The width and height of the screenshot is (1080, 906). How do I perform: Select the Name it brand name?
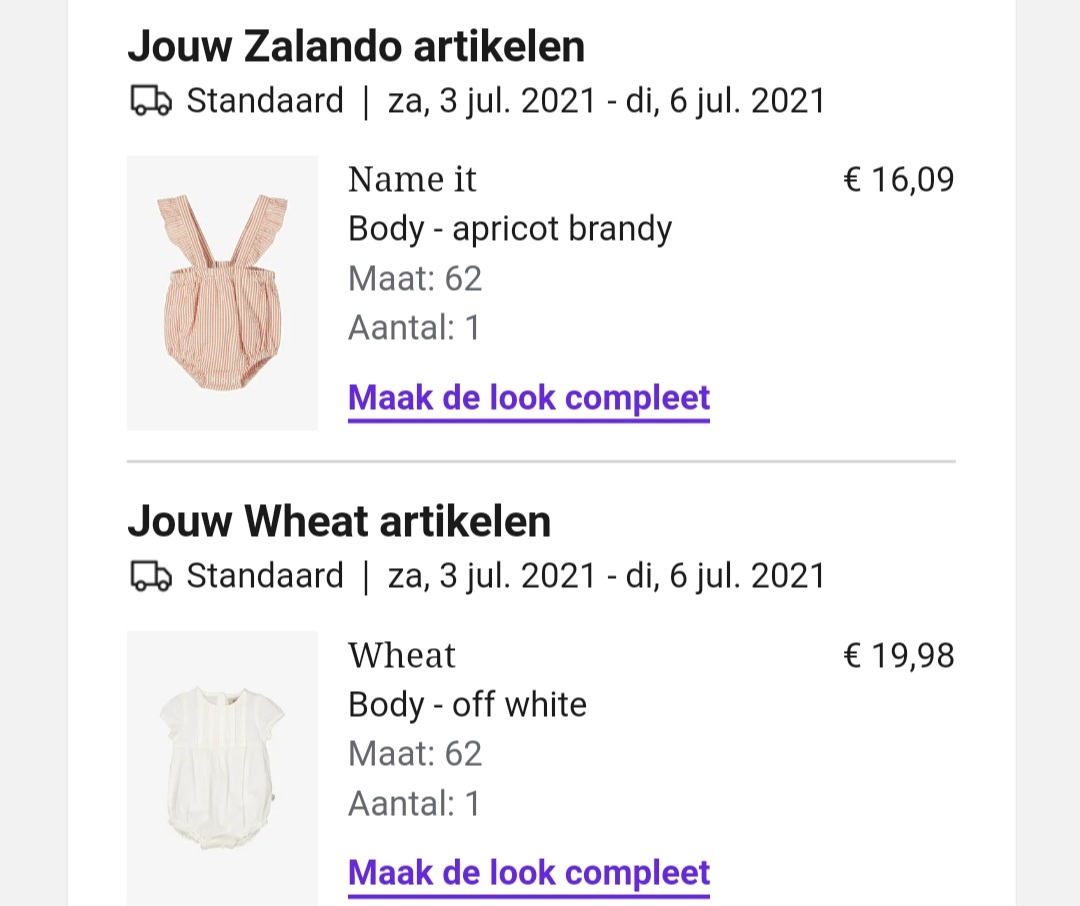tap(412, 180)
